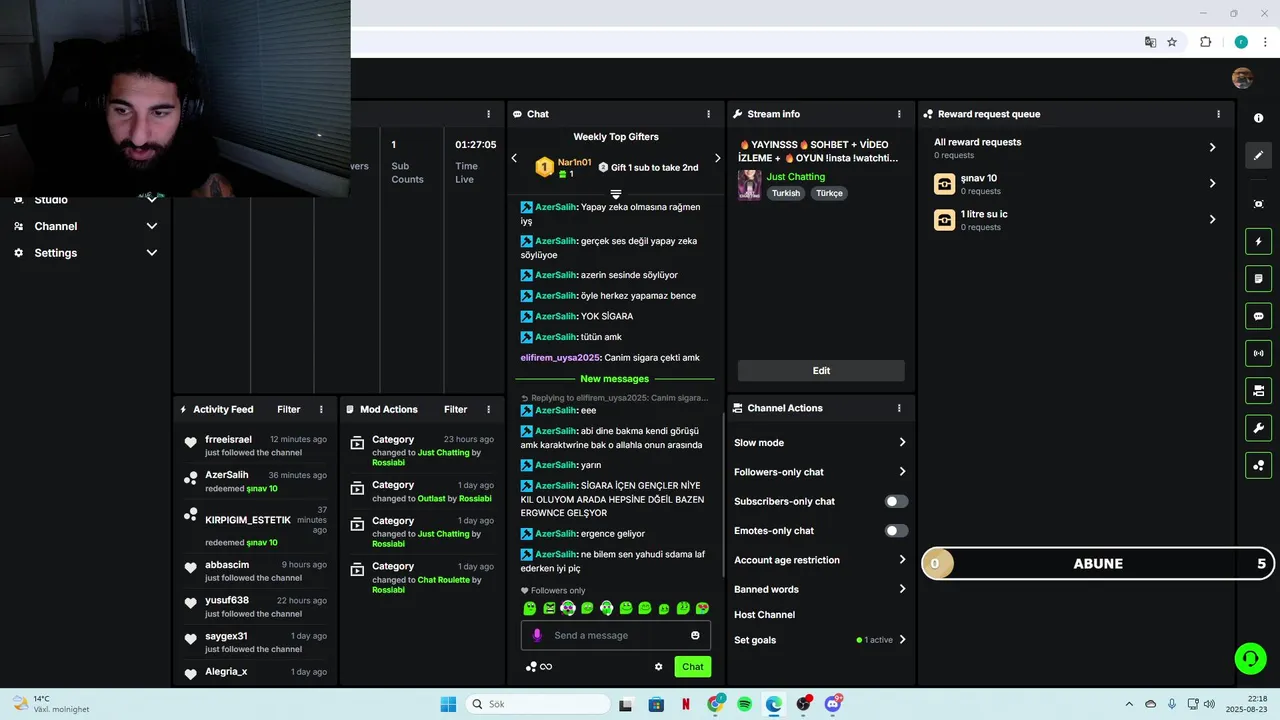Image resolution: width=1280 pixels, height=720 pixels.
Task: Go to previous Weekly Top Gifters slide
Action: [514, 158]
